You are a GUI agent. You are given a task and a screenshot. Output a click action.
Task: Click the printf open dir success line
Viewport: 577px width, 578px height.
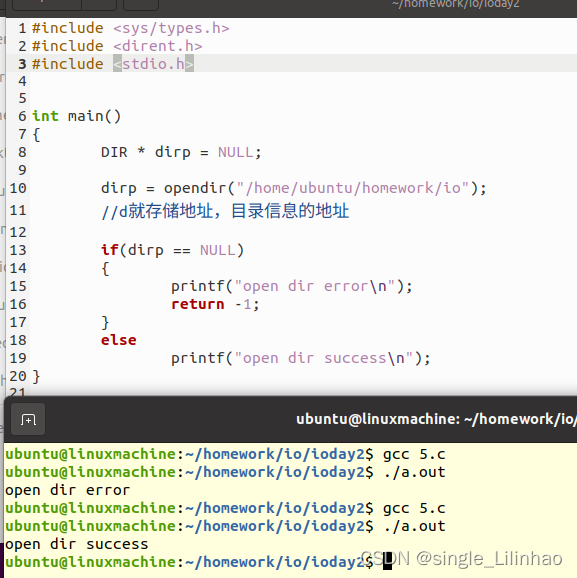[x=300, y=358]
